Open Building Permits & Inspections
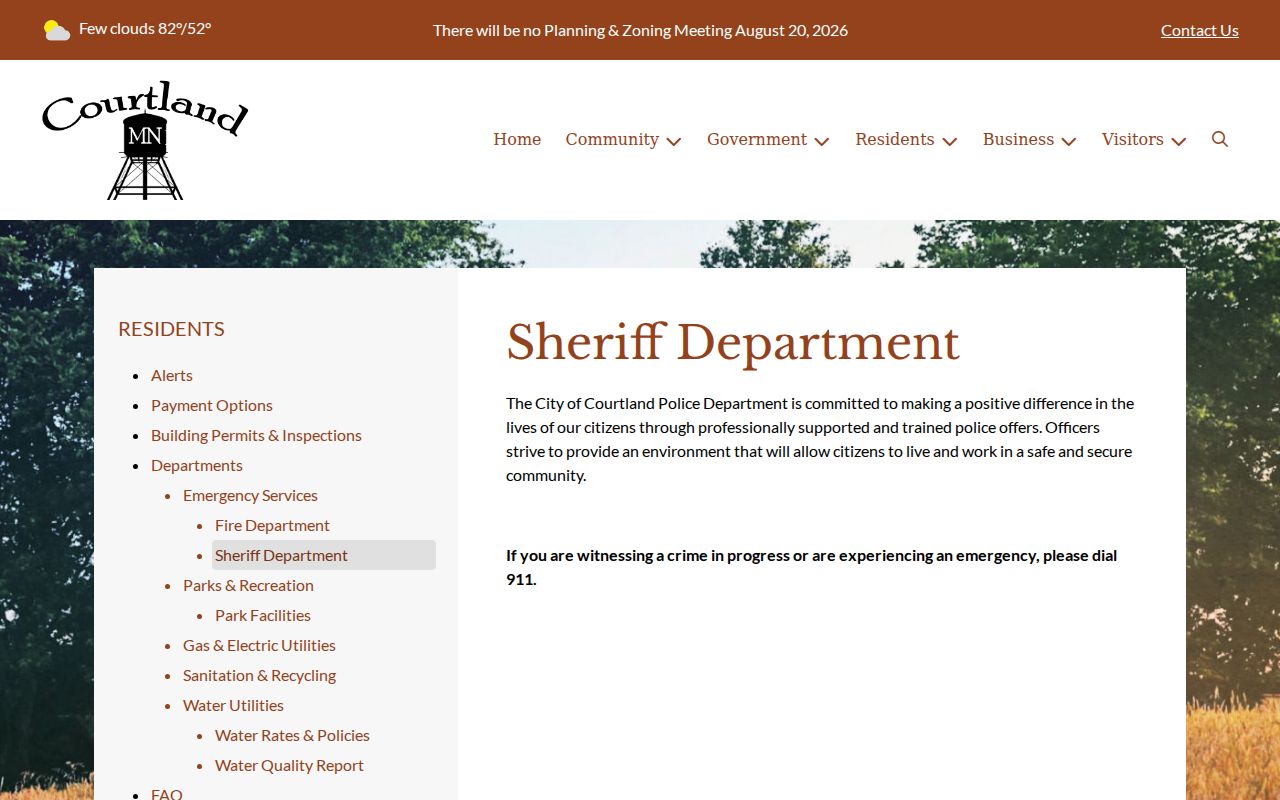Screen dimensions: 1280x800 (256, 435)
